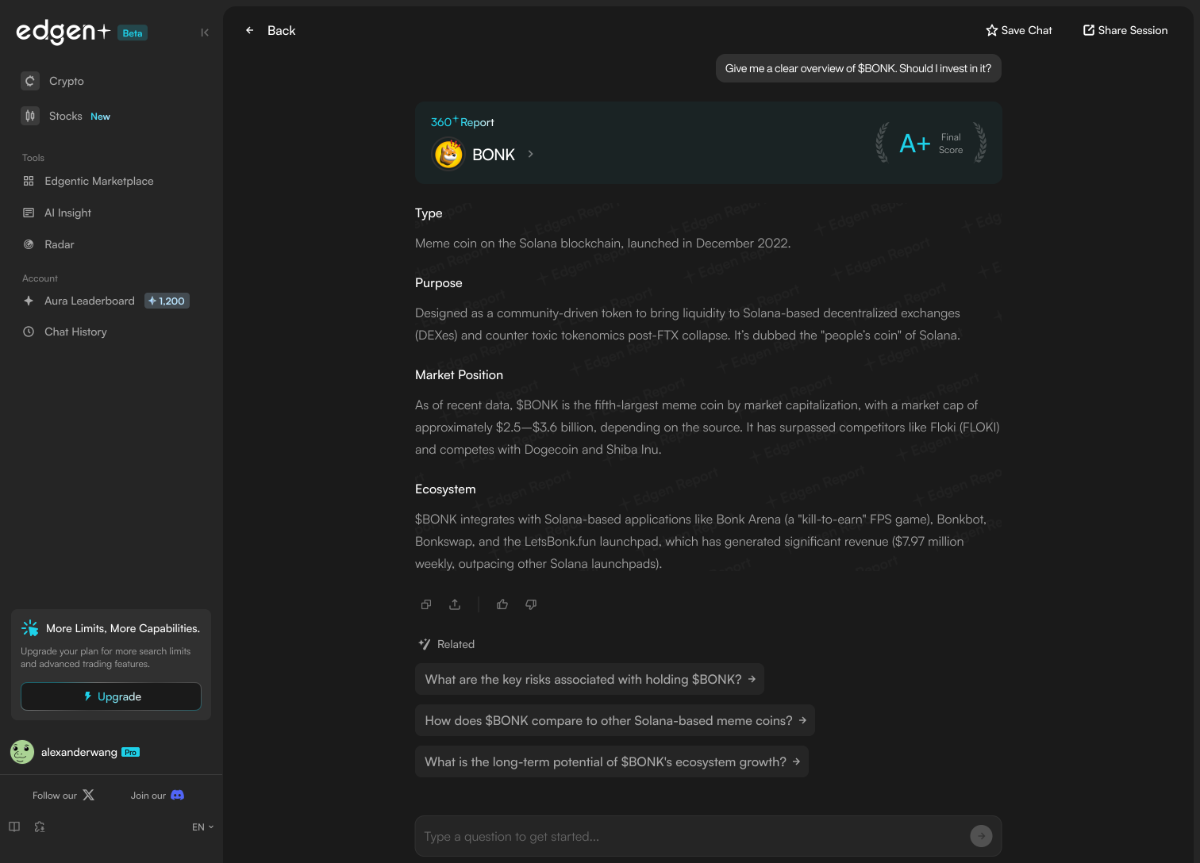1200x863 pixels.
Task: Click the Related label
Action: pyautogui.click(x=456, y=644)
